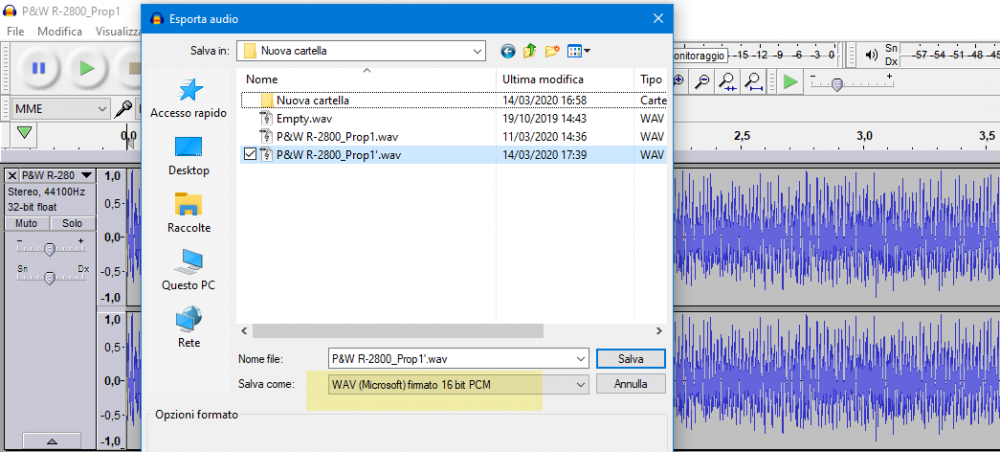Click the Fit Project zoom tool
The height and width of the screenshot is (452, 1000).
point(753,81)
